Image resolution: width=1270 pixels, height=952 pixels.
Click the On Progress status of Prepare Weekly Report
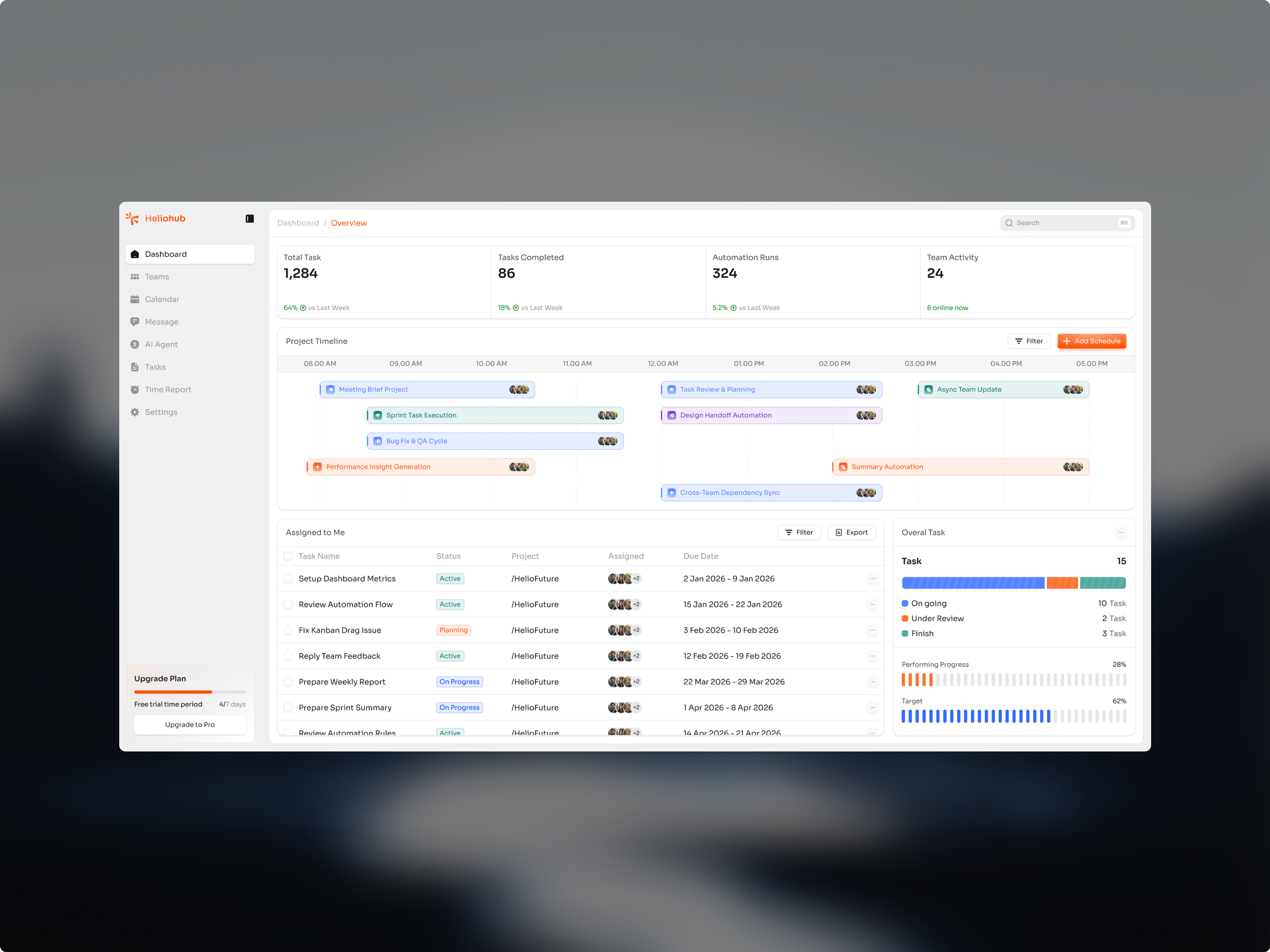pyautogui.click(x=459, y=682)
